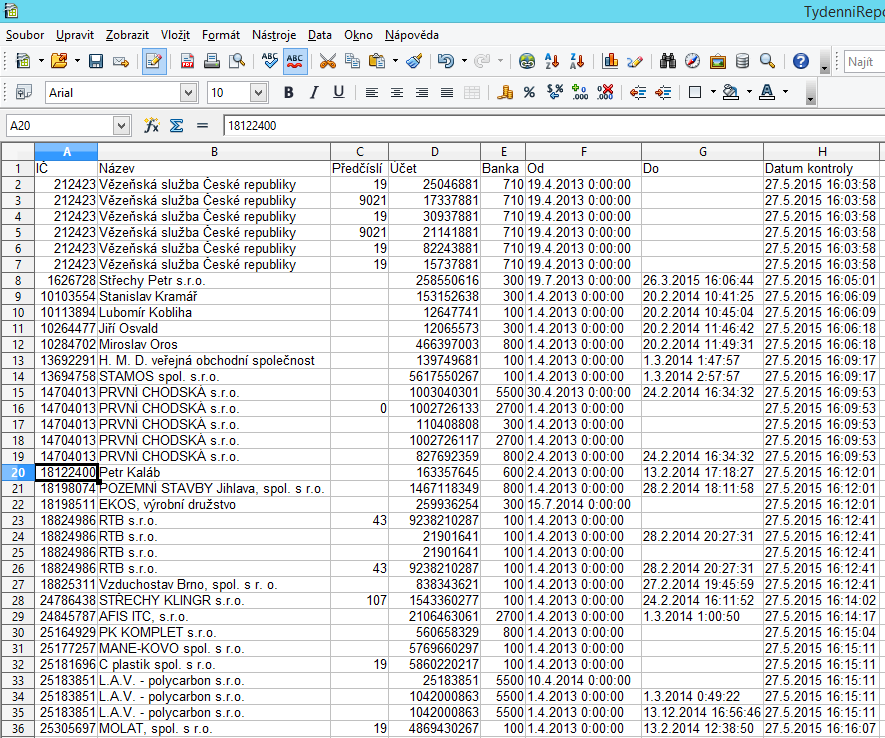Screen dimensions: 885x738
Task: Open the Font Size dropdown
Action: (x=258, y=93)
